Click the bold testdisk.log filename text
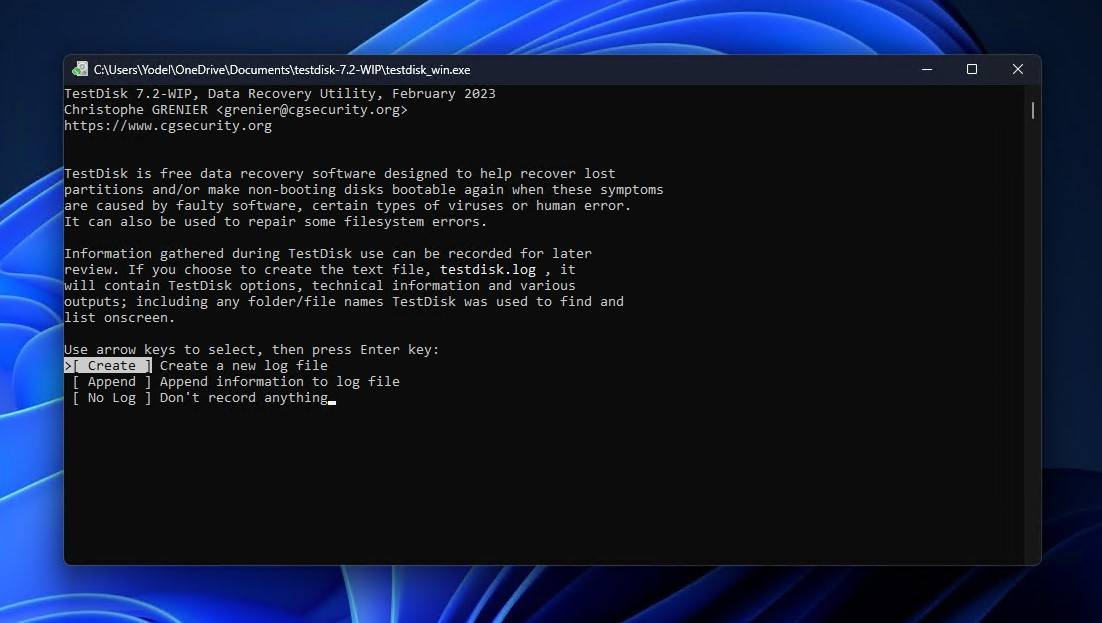This screenshot has height=623, width=1102. pos(488,270)
